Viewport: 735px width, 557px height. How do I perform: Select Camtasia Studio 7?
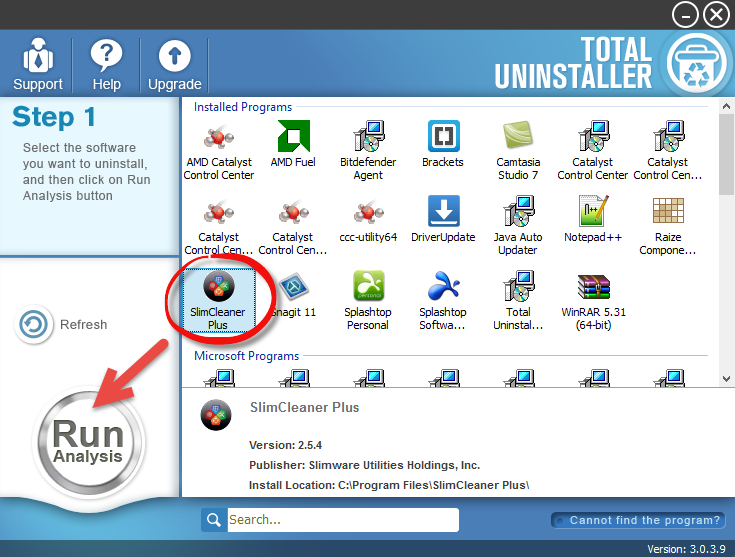(518, 150)
